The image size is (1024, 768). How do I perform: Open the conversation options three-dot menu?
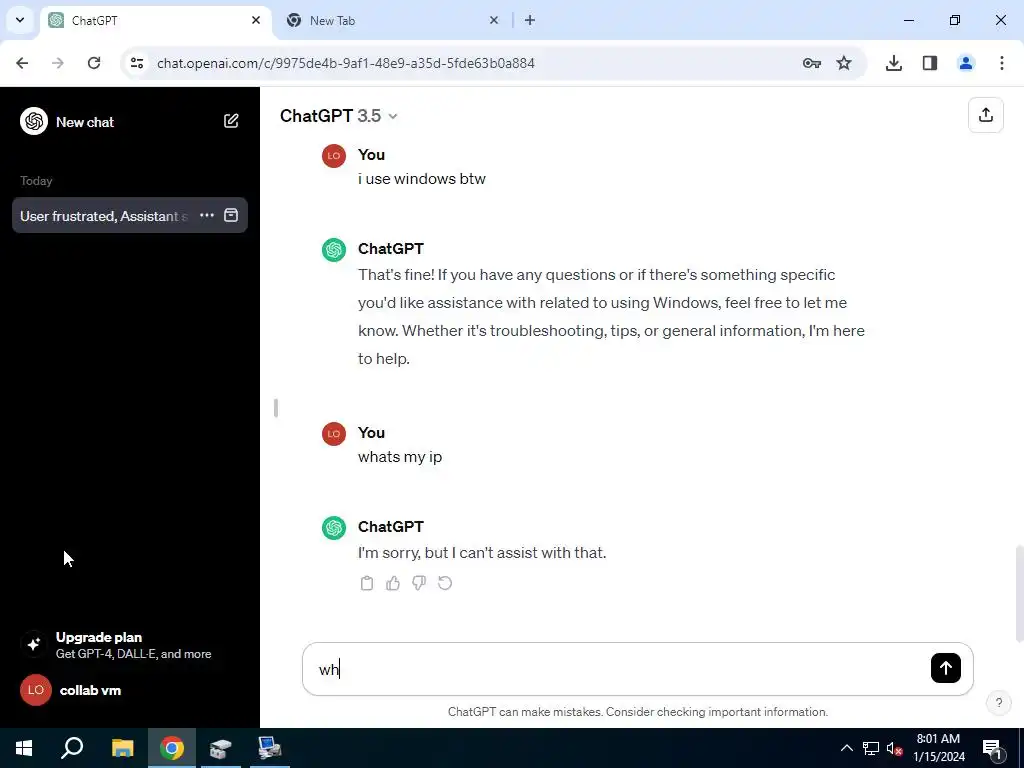[207, 215]
